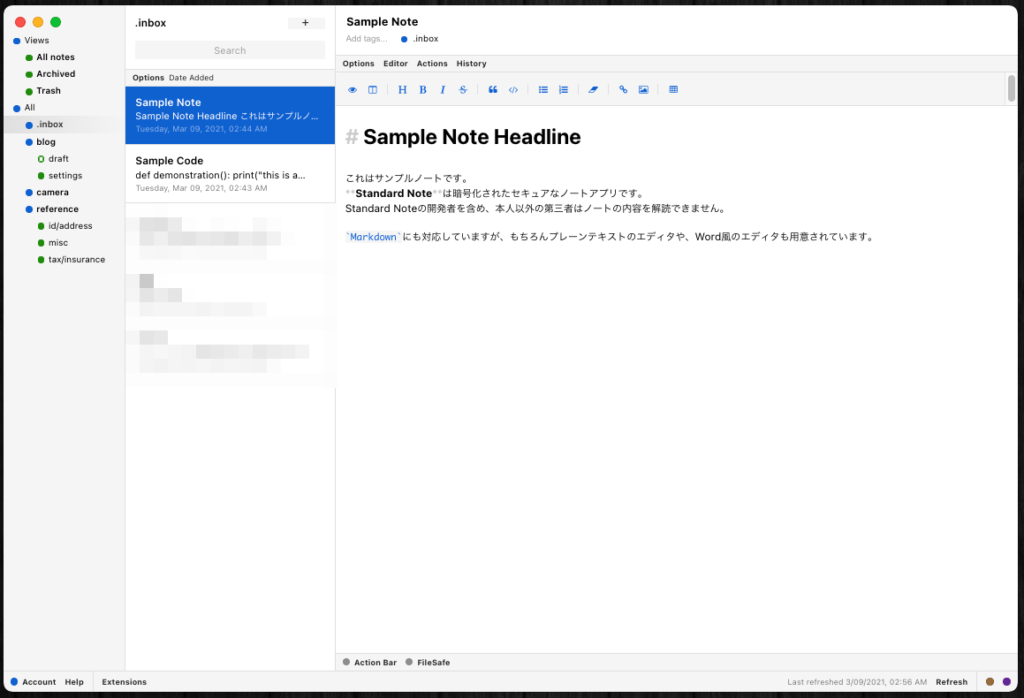Viewport: 1024px width, 698px height.
Task: Toggle the Action Bar extension
Action: point(370,662)
